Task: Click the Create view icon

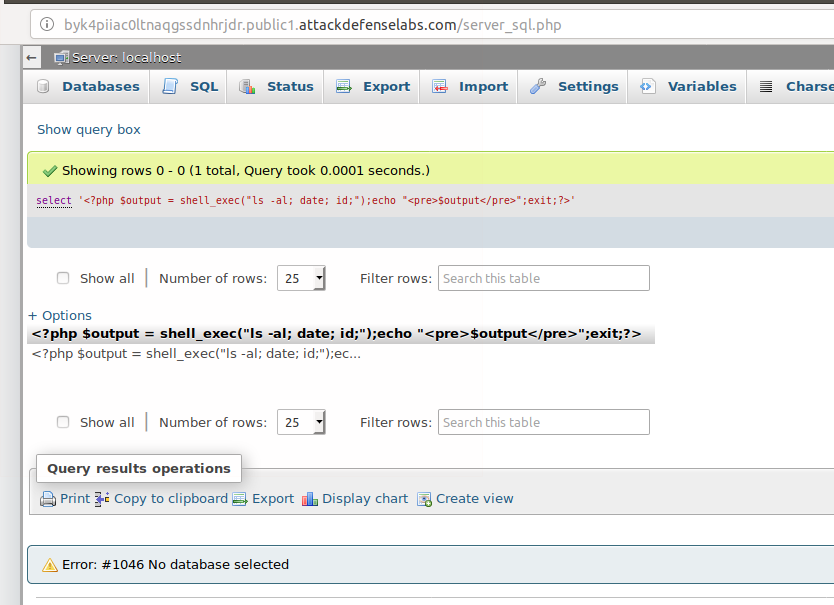Action: tap(424, 499)
